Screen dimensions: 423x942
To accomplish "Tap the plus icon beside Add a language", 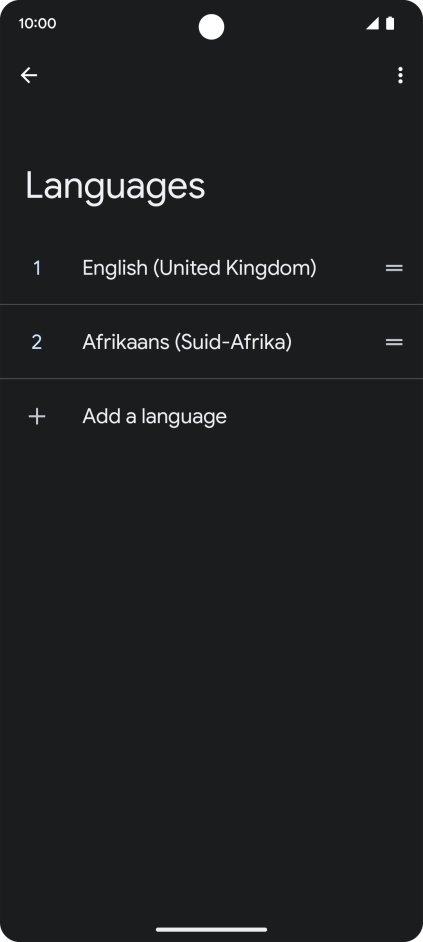I will coord(37,416).
